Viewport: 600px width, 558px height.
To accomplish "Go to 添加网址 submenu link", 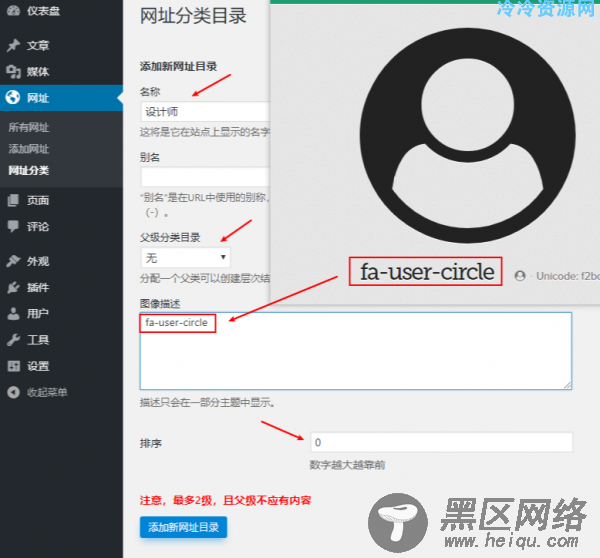I will 29,149.
